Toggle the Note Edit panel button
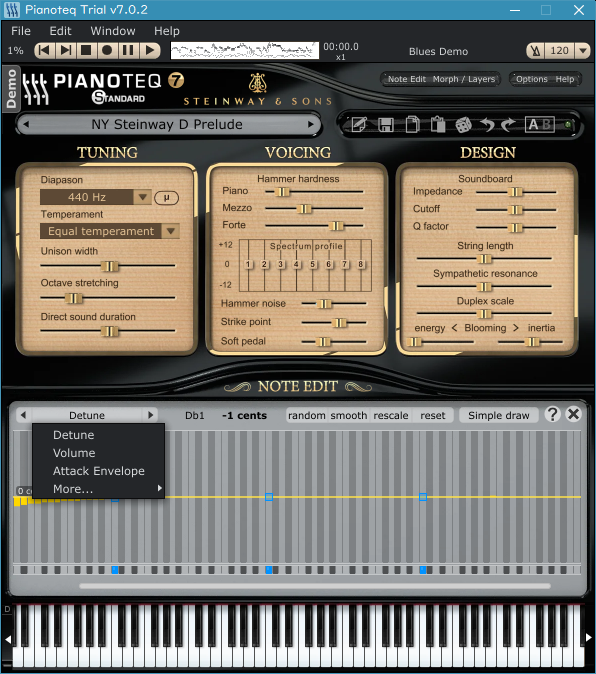The width and height of the screenshot is (596, 674). [x=407, y=79]
